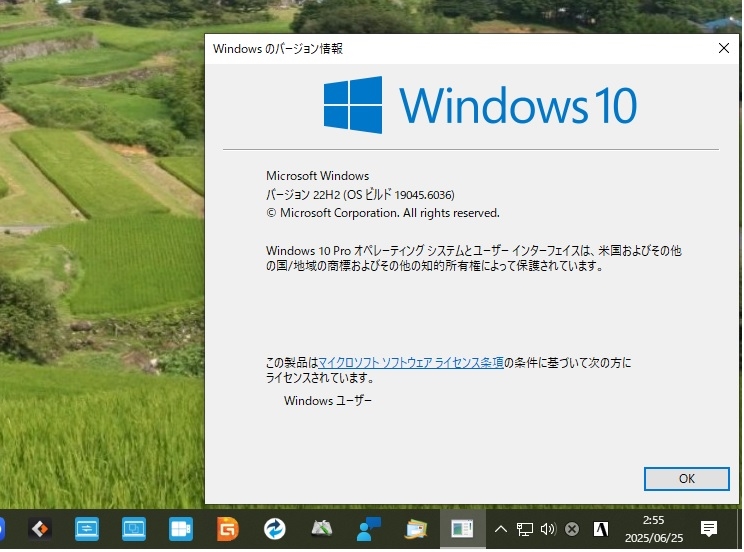Launch the blue window-grid taskbar app

181,528
